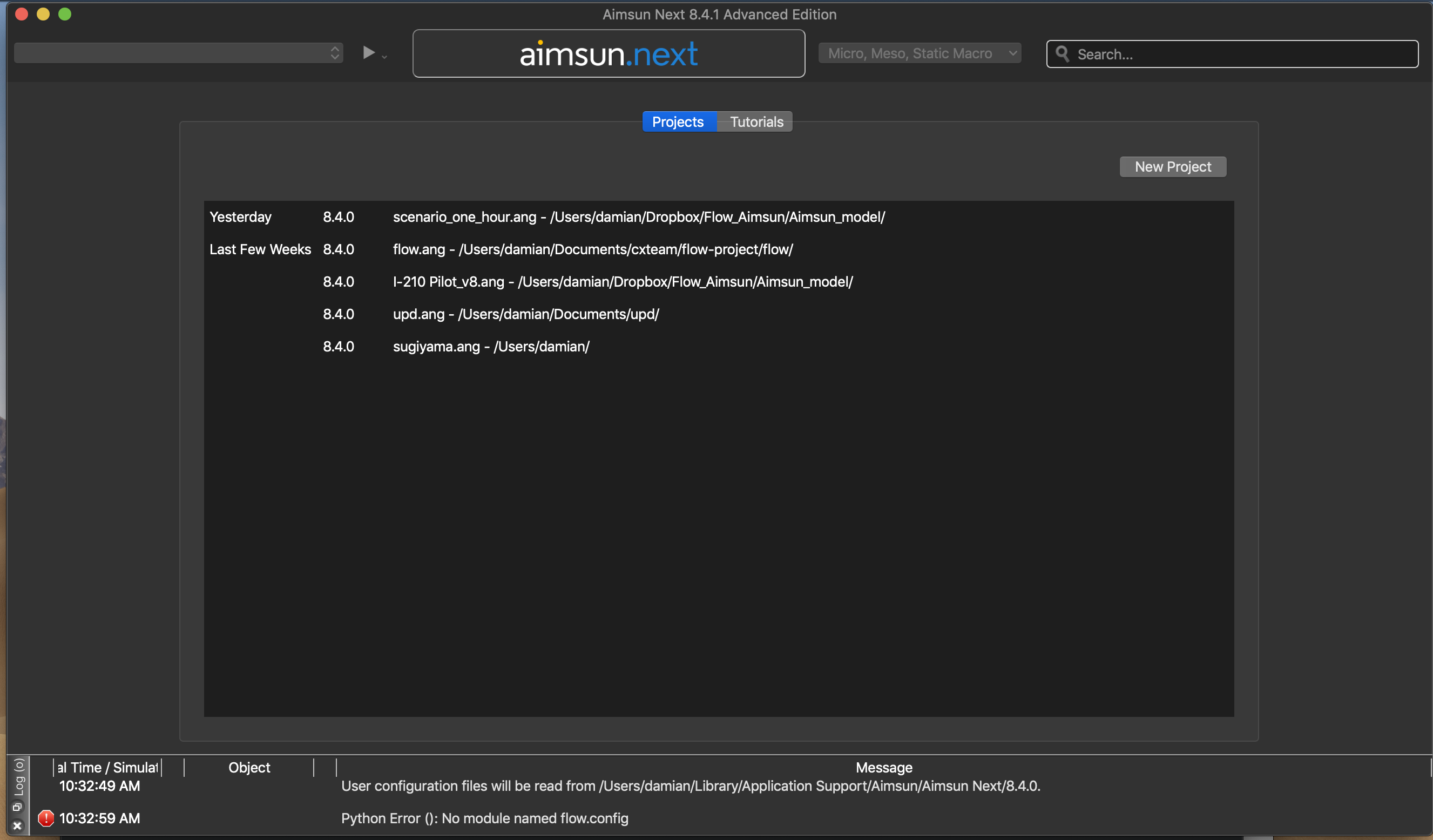Open the sugiyama.ang recent project

pyautogui.click(x=491, y=347)
